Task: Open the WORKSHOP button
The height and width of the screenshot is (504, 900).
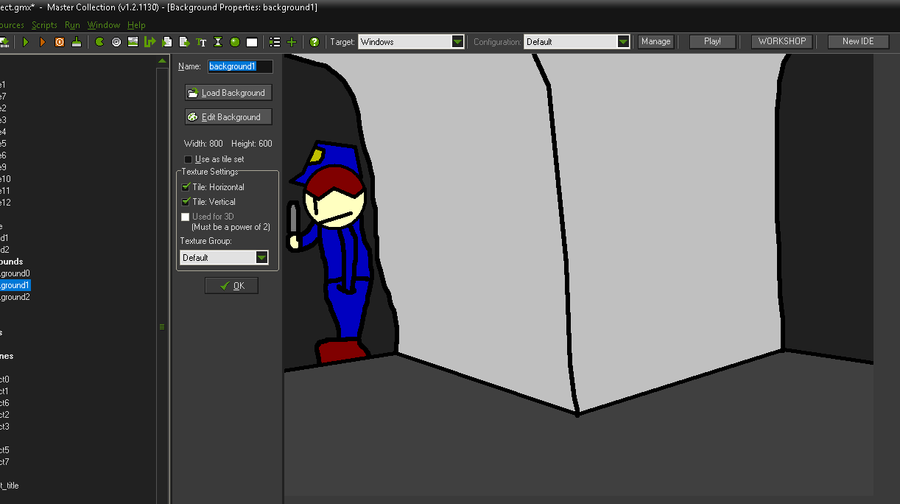Action: pyautogui.click(x=782, y=41)
